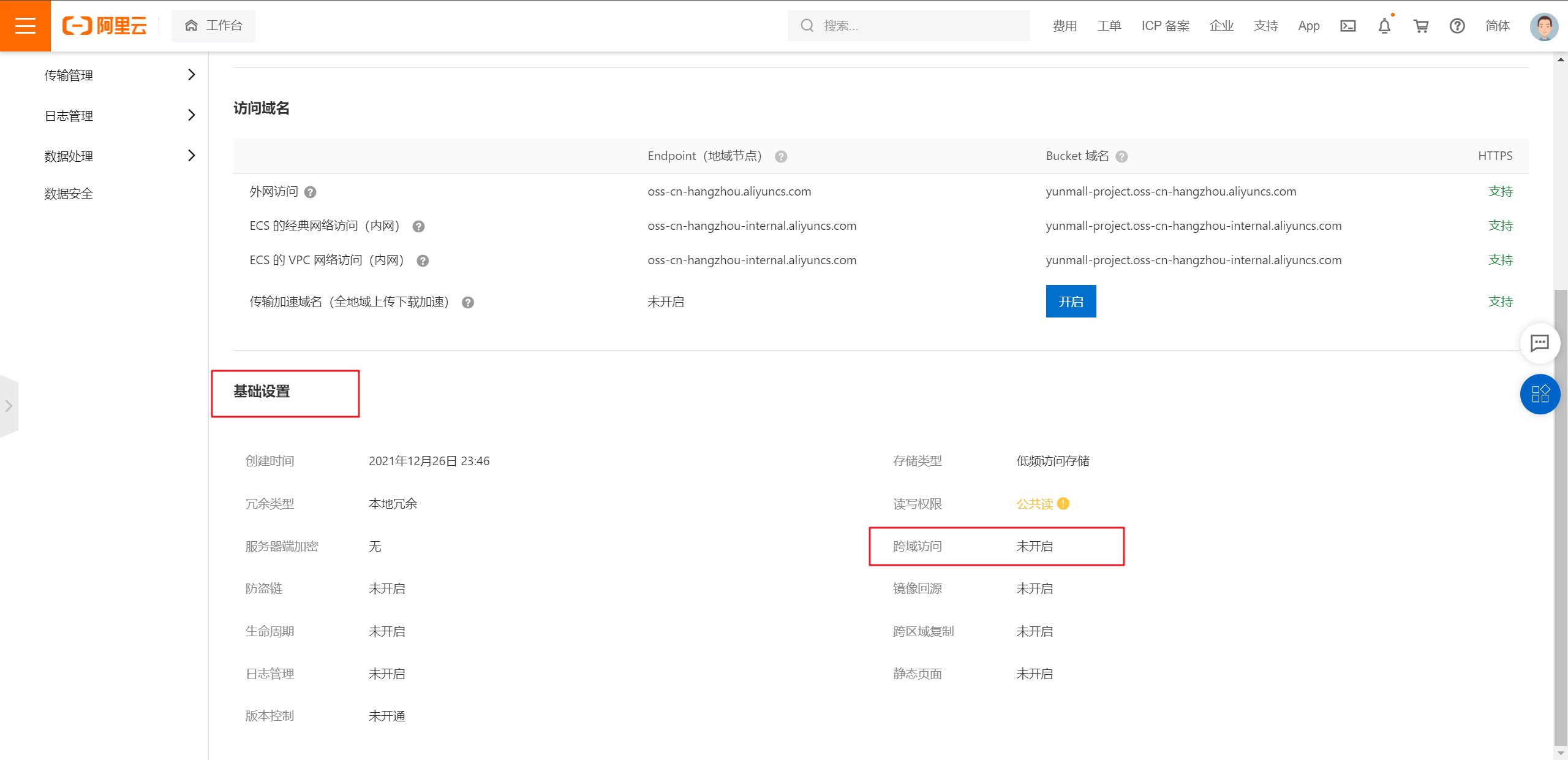This screenshot has height=760, width=1568.
Task: Open the App menu item
Action: click(x=1309, y=26)
